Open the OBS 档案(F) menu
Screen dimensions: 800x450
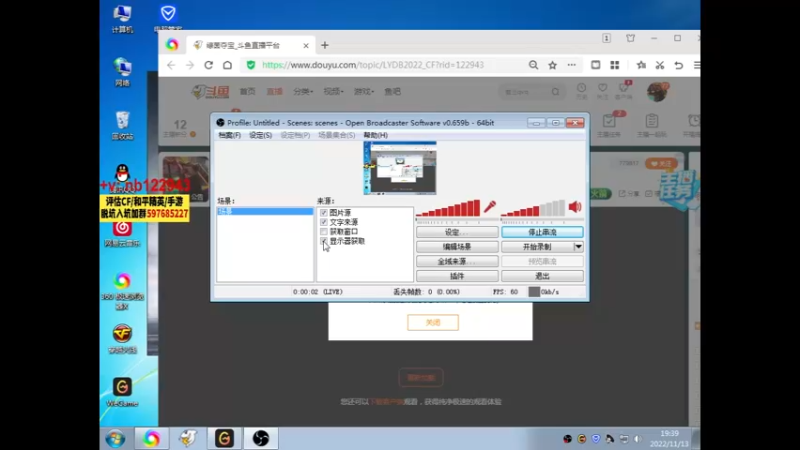point(229,135)
